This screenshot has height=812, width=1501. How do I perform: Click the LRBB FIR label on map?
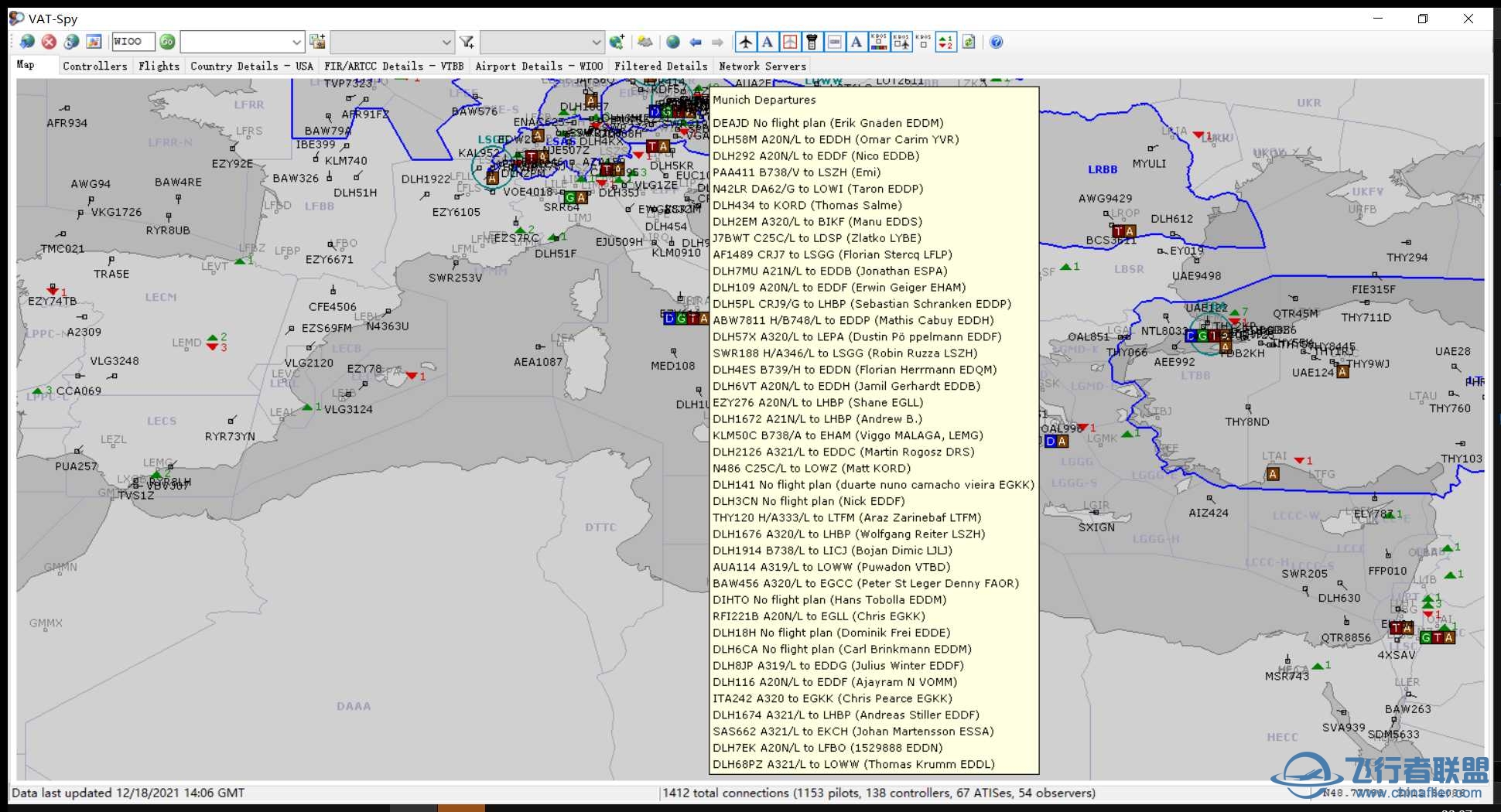click(x=1103, y=169)
